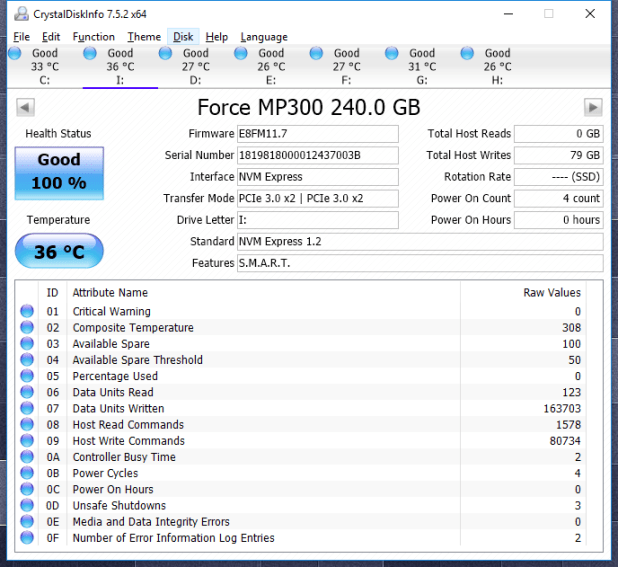Minimize the CrystalDiskInfo window
Image resolution: width=618 pixels, height=567 pixels.
point(508,14)
